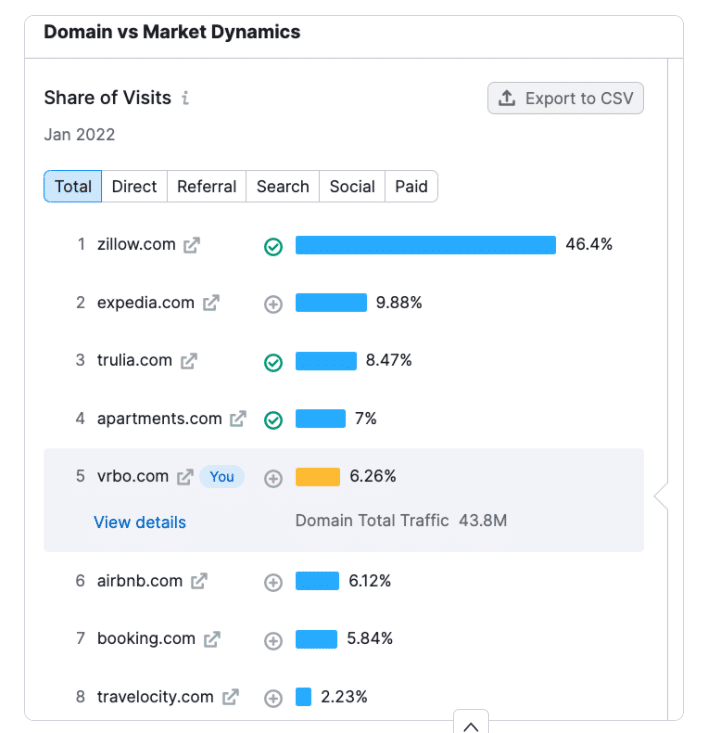719x733 pixels.
Task: Open View details link for vrbo.com
Action: tap(140, 522)
